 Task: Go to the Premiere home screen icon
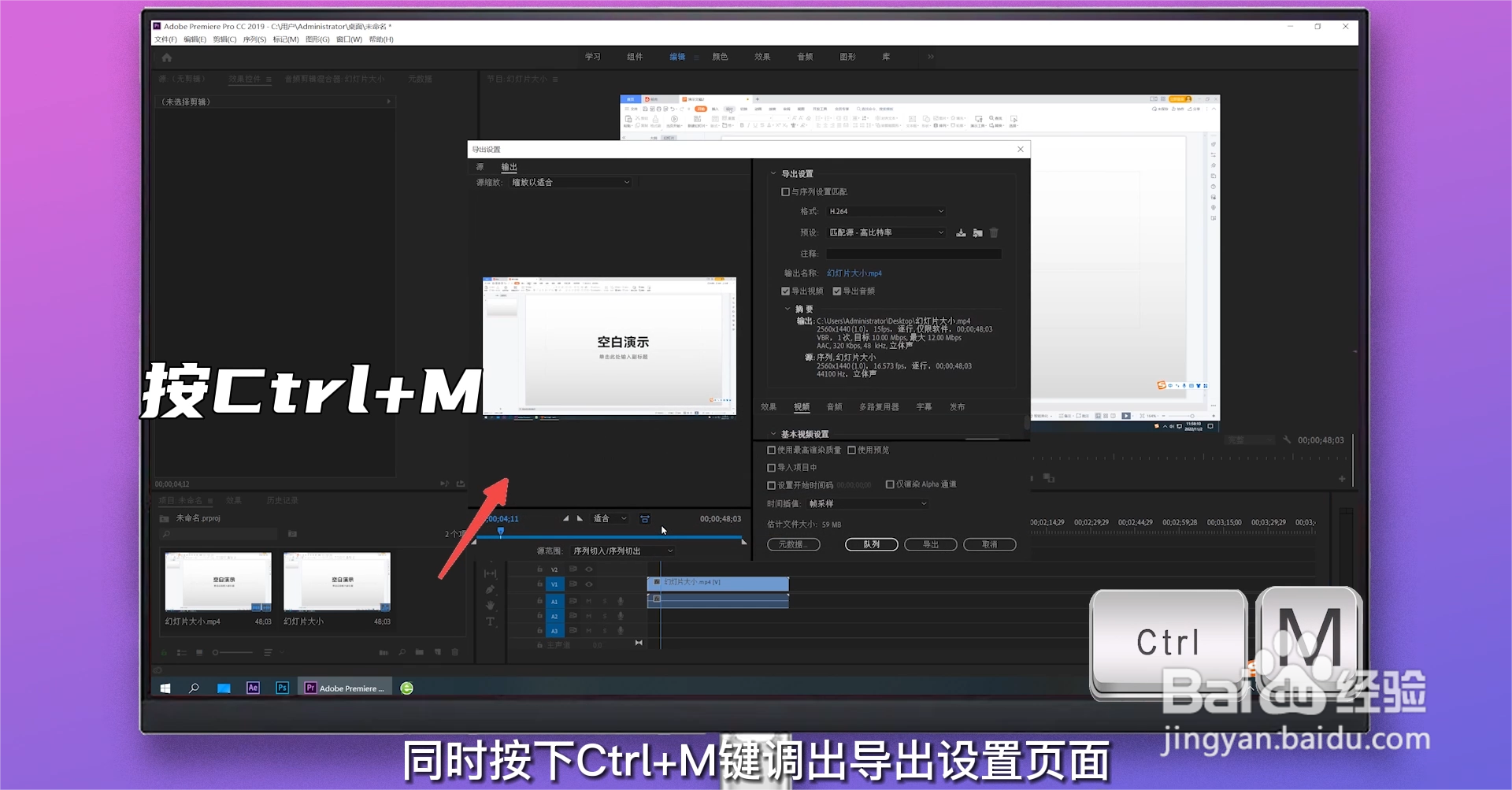click(166, 57)
